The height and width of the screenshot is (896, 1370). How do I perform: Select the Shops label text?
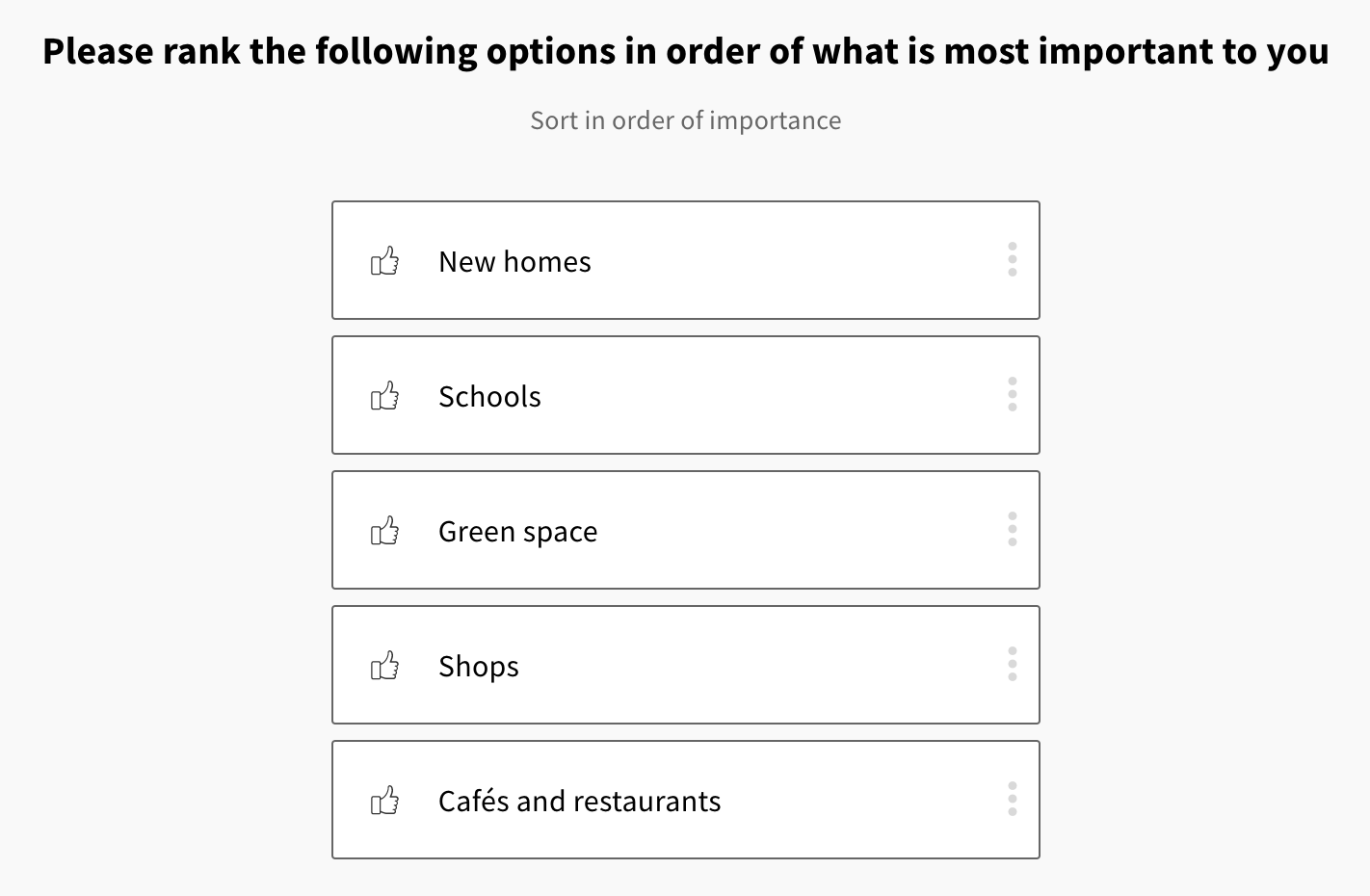tap(478, 667)
